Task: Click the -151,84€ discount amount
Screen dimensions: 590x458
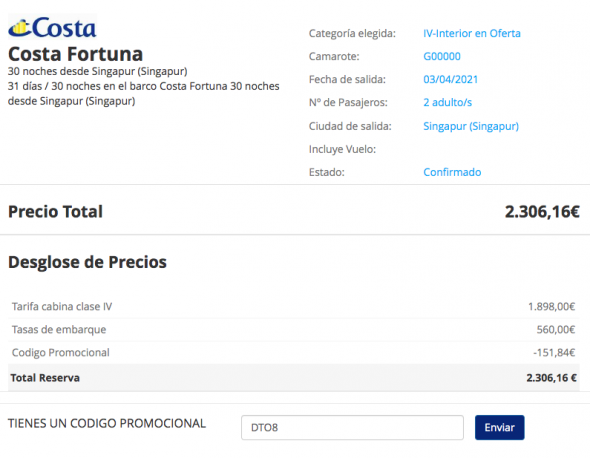Action: click(x=554, y=353)
